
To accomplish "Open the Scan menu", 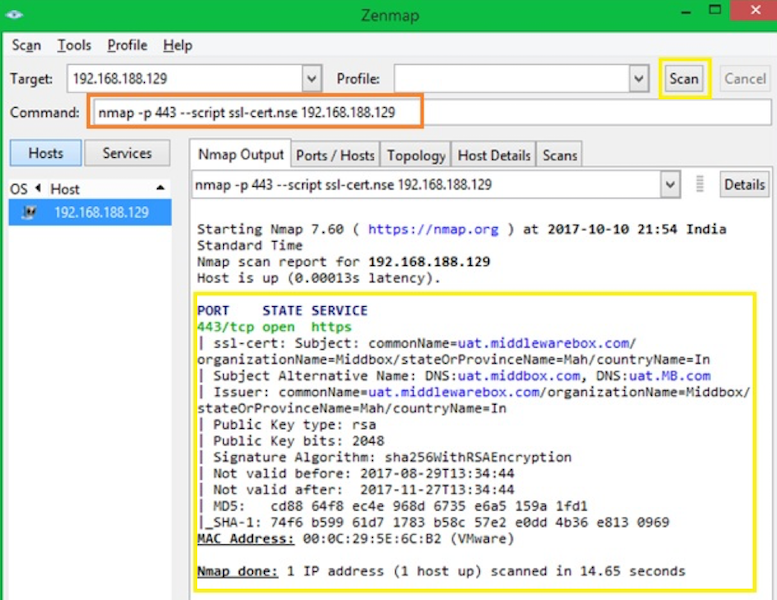I will coord(26,45).
